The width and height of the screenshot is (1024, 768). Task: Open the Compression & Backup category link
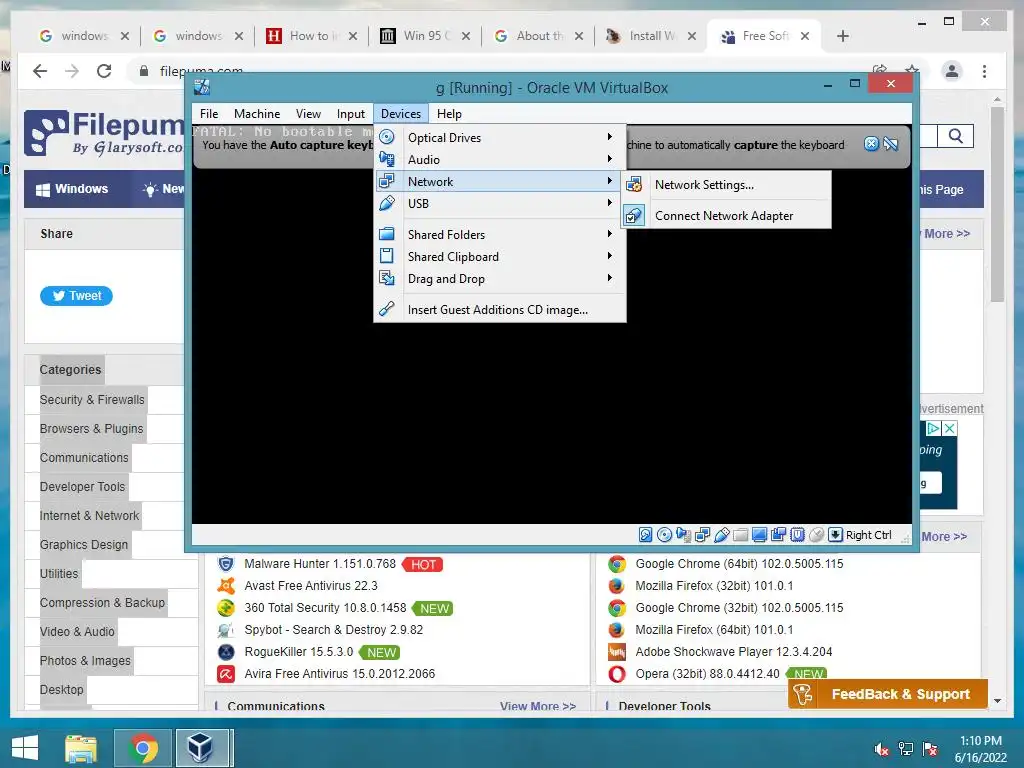(x=103, y=603)
